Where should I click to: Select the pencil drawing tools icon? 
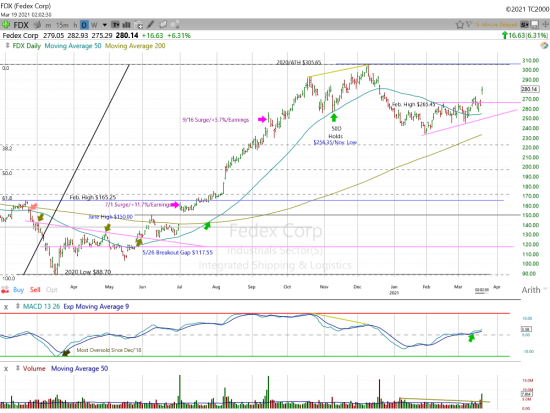(150, 25)
